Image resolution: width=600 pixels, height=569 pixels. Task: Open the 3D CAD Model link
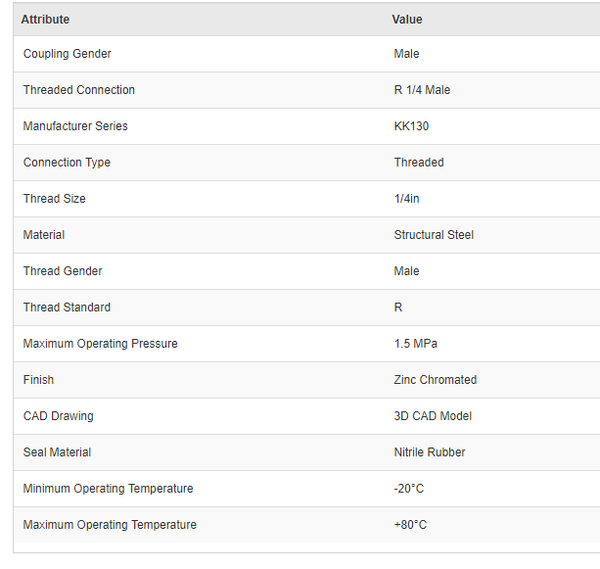pyautogui.click(x=432, y=416)
